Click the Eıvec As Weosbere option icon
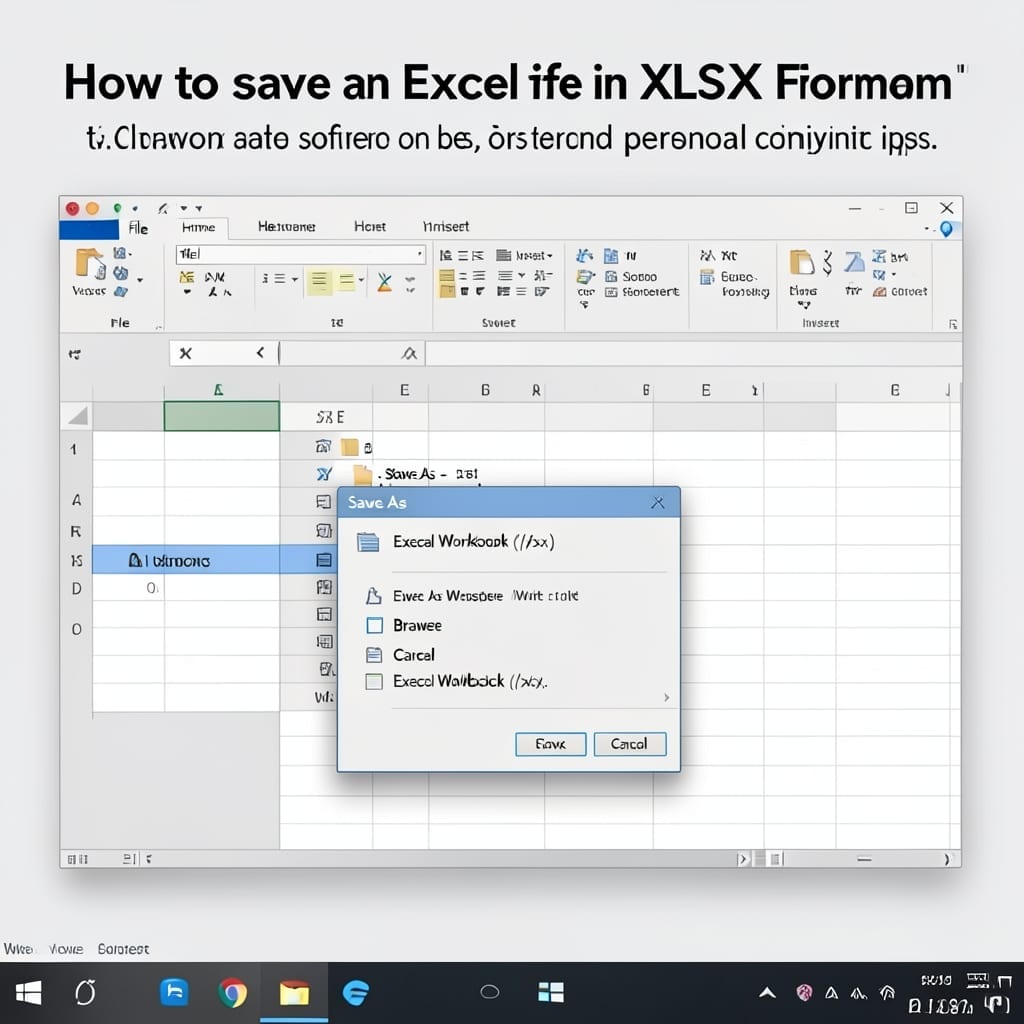This screenshot has height=1024, width=1024. (374, 596)
